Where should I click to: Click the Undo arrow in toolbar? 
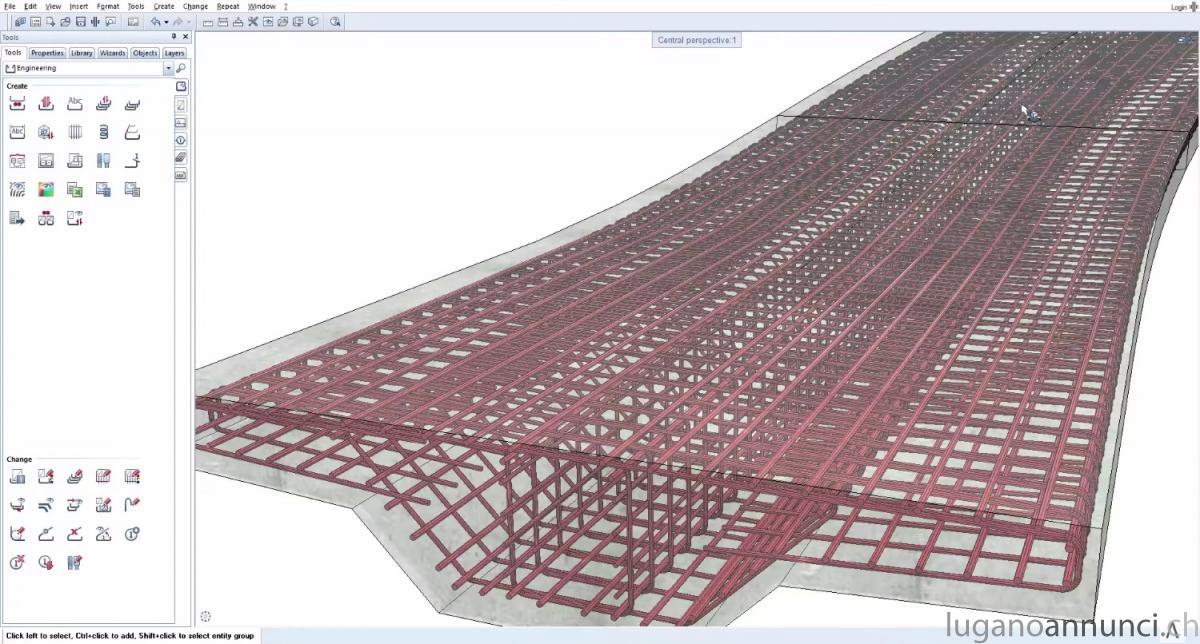pos(156,21)
